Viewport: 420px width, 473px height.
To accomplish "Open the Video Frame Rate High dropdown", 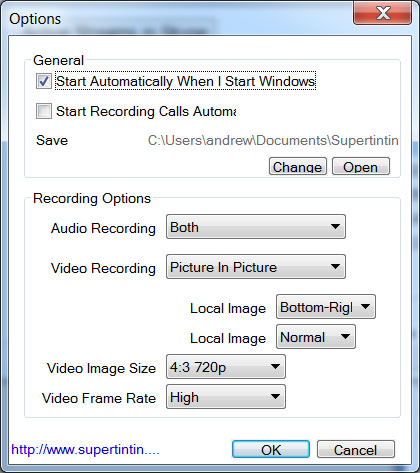I will pyautogui.click(x=226, y=397).
